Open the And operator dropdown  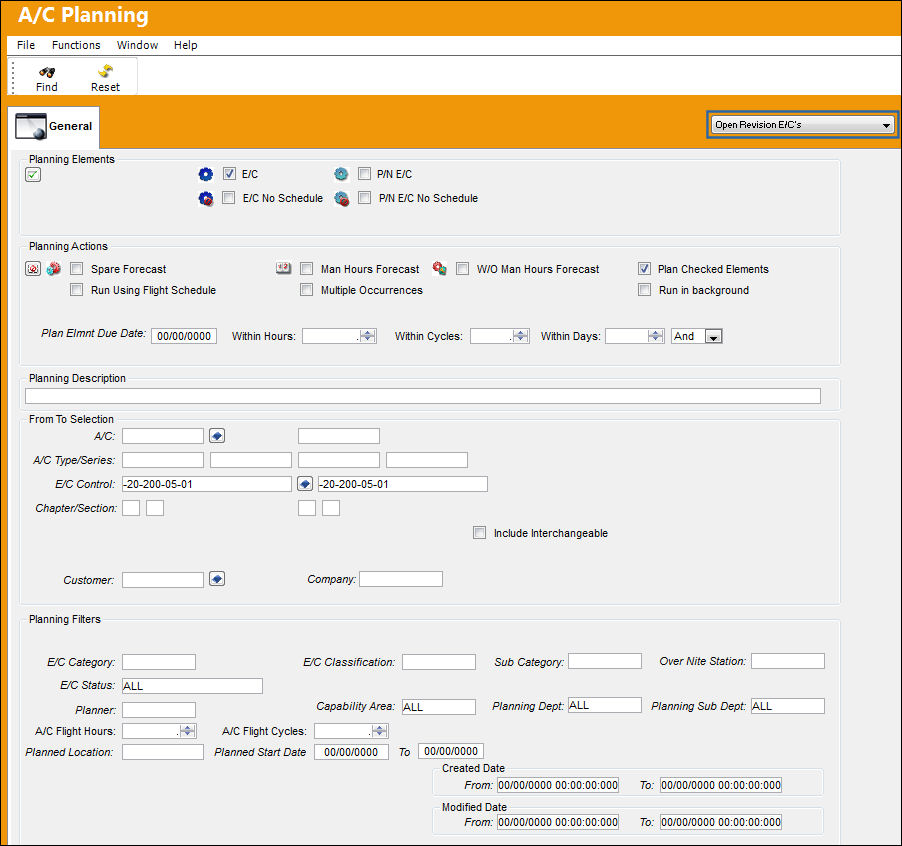713,336
